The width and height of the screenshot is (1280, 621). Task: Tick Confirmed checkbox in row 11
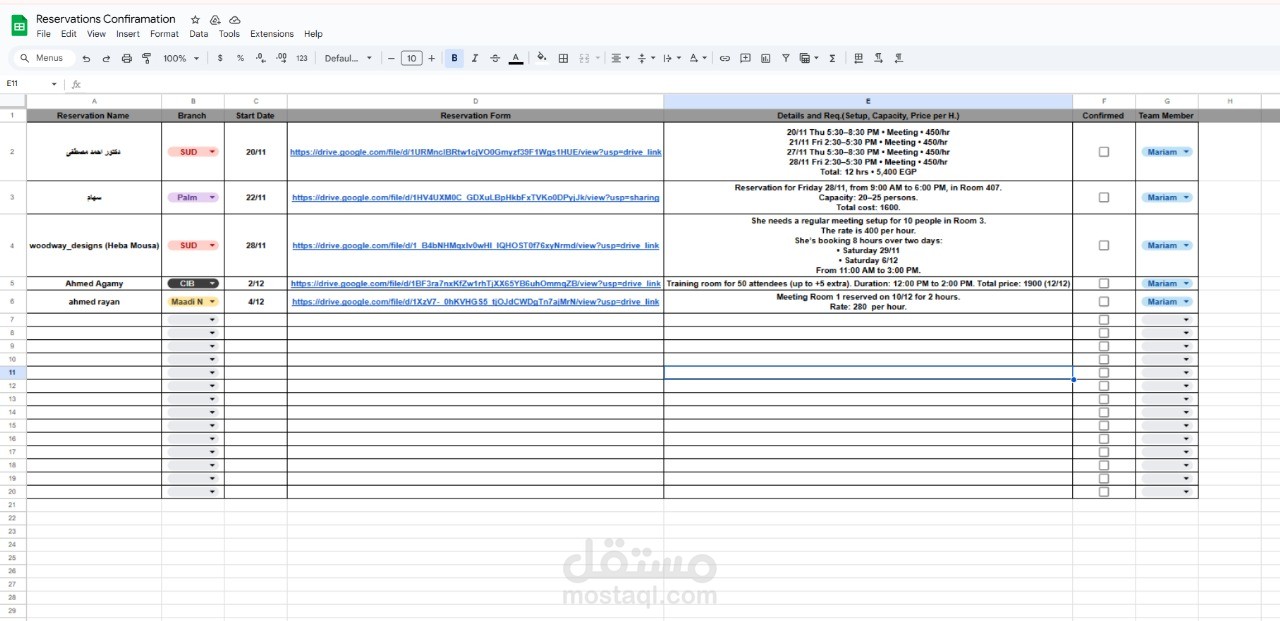click(x=1104, y=372)
